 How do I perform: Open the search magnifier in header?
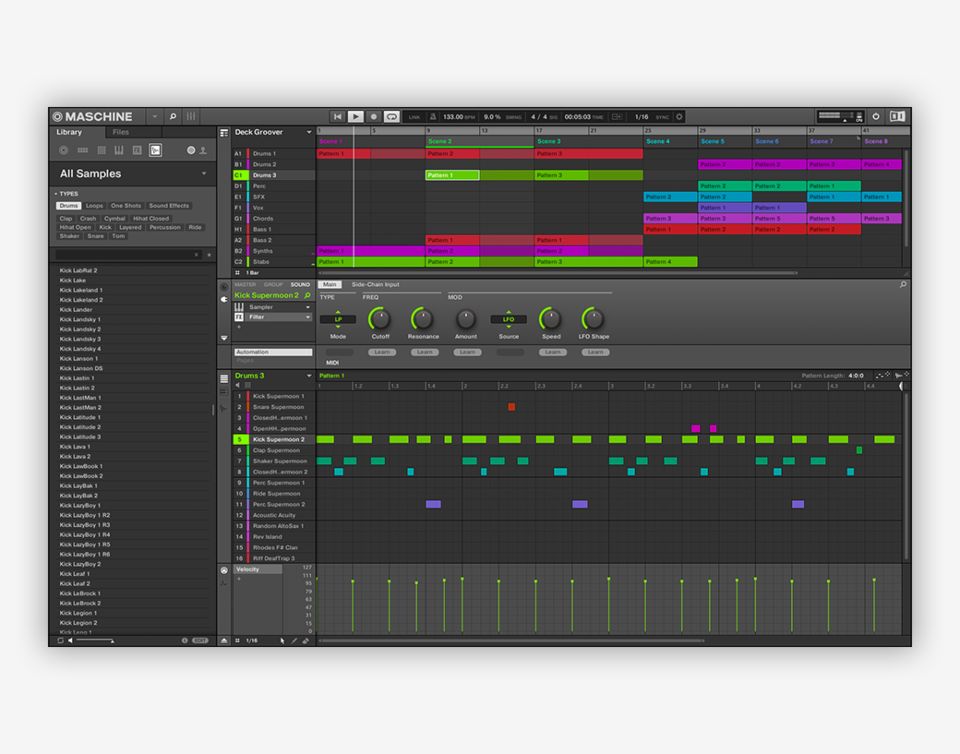point(172,117)
